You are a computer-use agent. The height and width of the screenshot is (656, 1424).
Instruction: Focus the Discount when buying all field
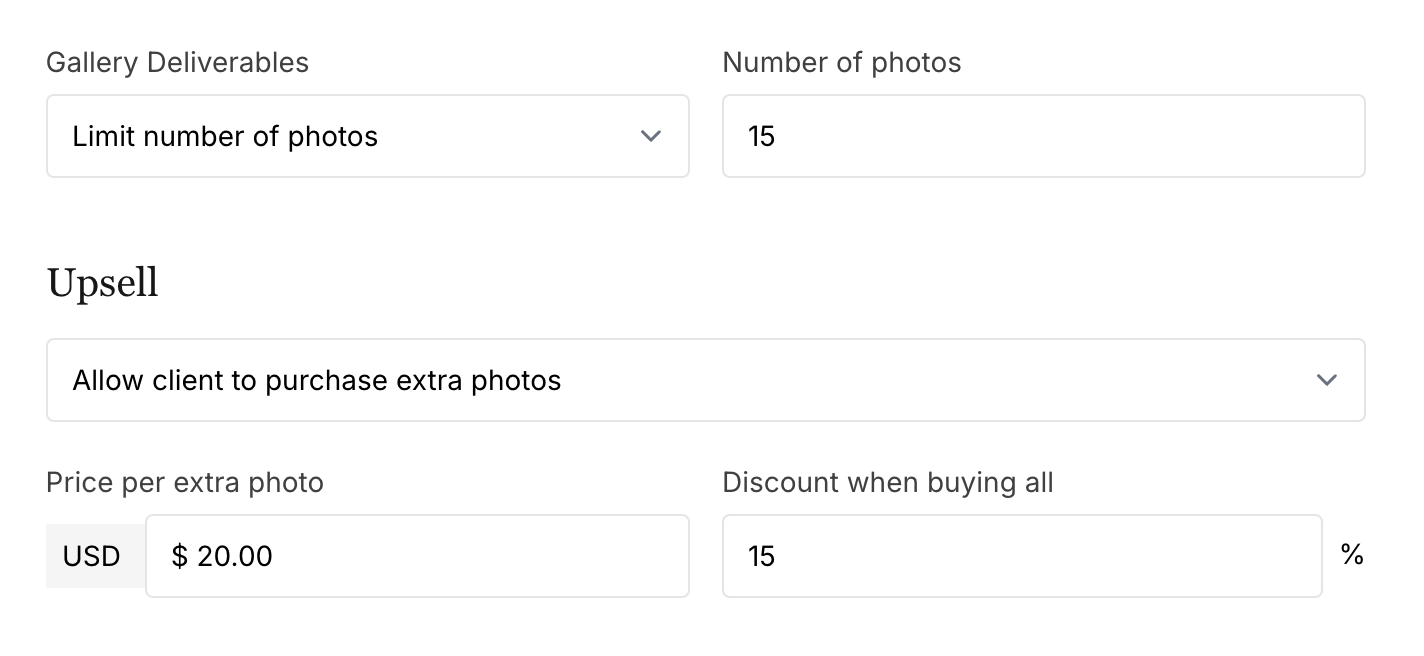(1022, 556)
